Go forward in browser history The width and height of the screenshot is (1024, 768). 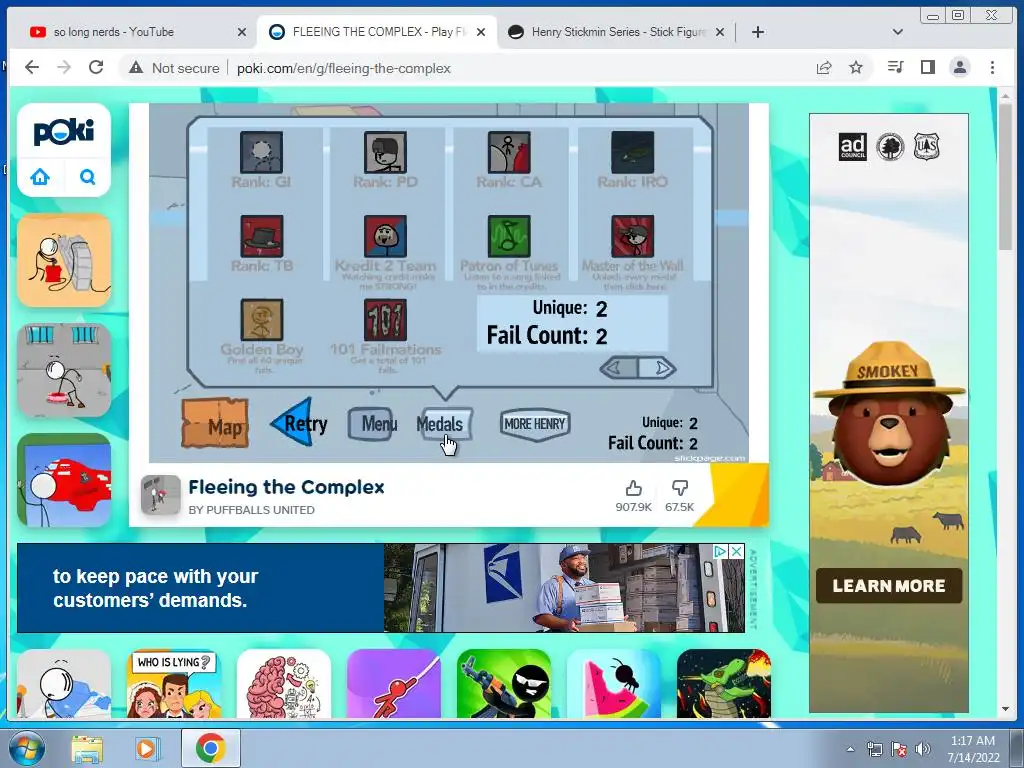tap(64, 67)
